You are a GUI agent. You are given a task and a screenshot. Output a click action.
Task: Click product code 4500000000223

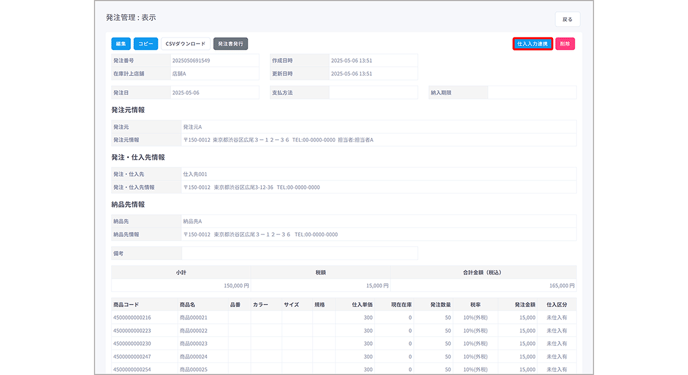[x=132, y=331]
